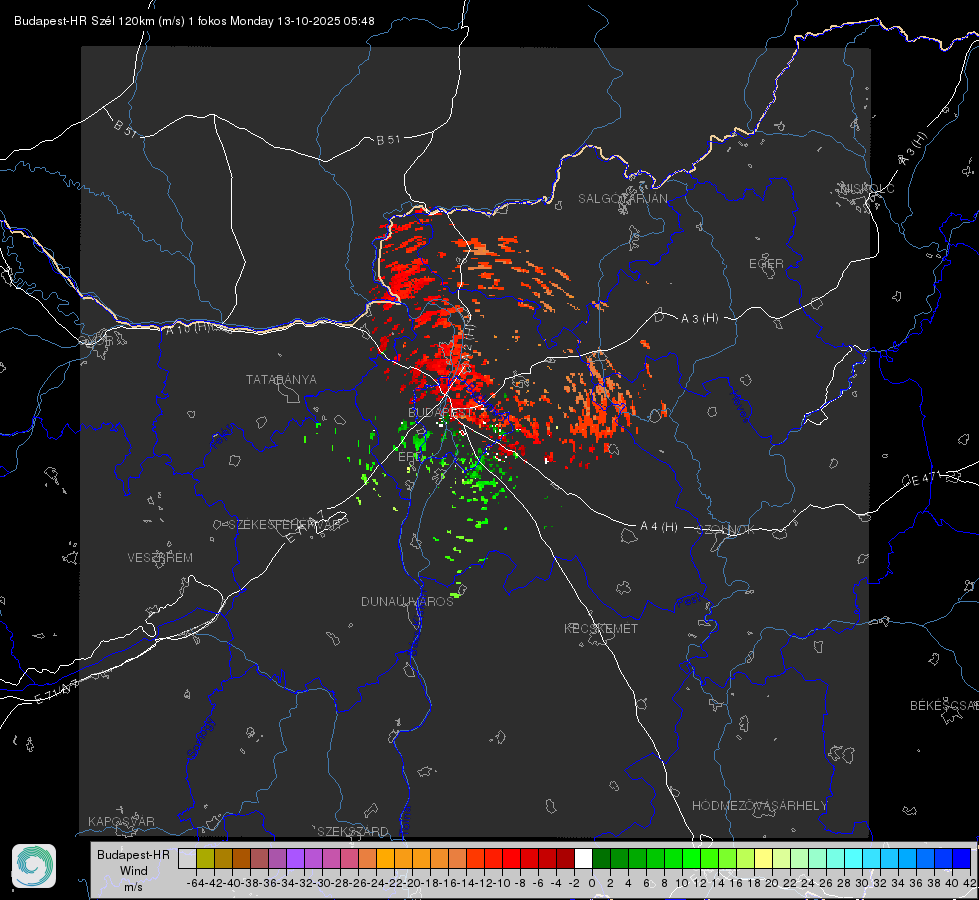This screenshot has width=979, height=900.
Task: Click the SZÉKESFEHÉRVÁR city label
Action: (x=284, y=525)
